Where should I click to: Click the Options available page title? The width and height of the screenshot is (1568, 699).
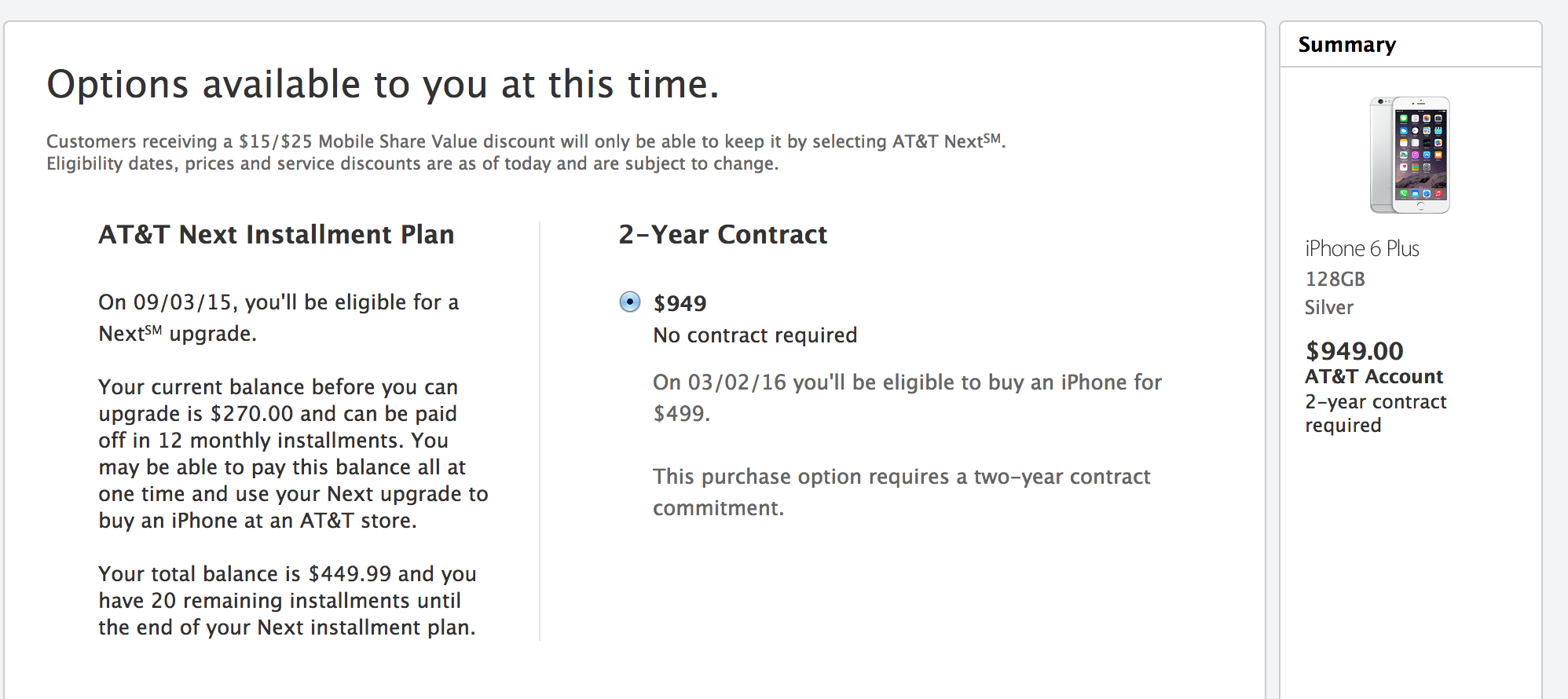pos(383,85)
